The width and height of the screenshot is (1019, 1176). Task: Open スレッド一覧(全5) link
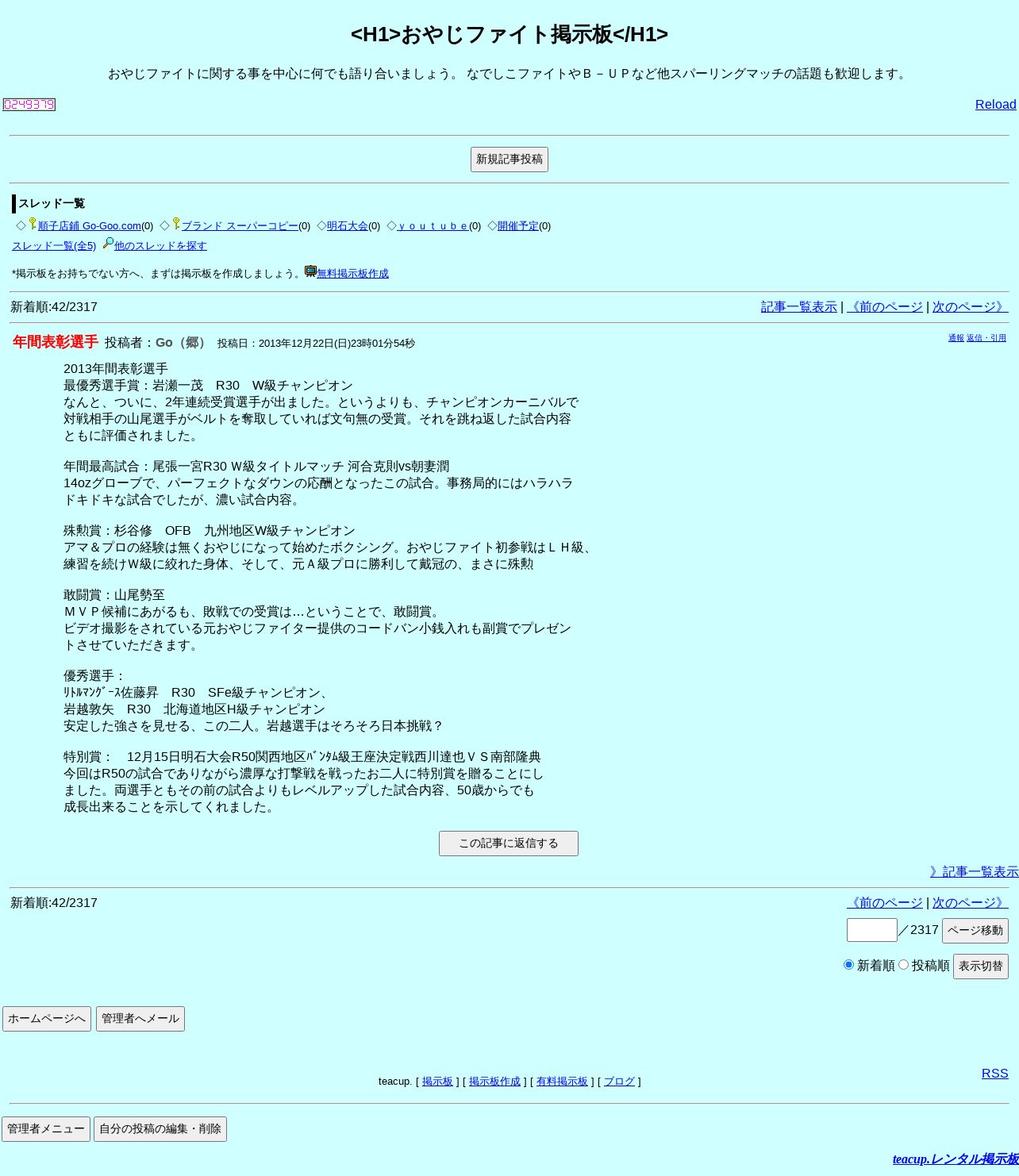click(54, 246)
